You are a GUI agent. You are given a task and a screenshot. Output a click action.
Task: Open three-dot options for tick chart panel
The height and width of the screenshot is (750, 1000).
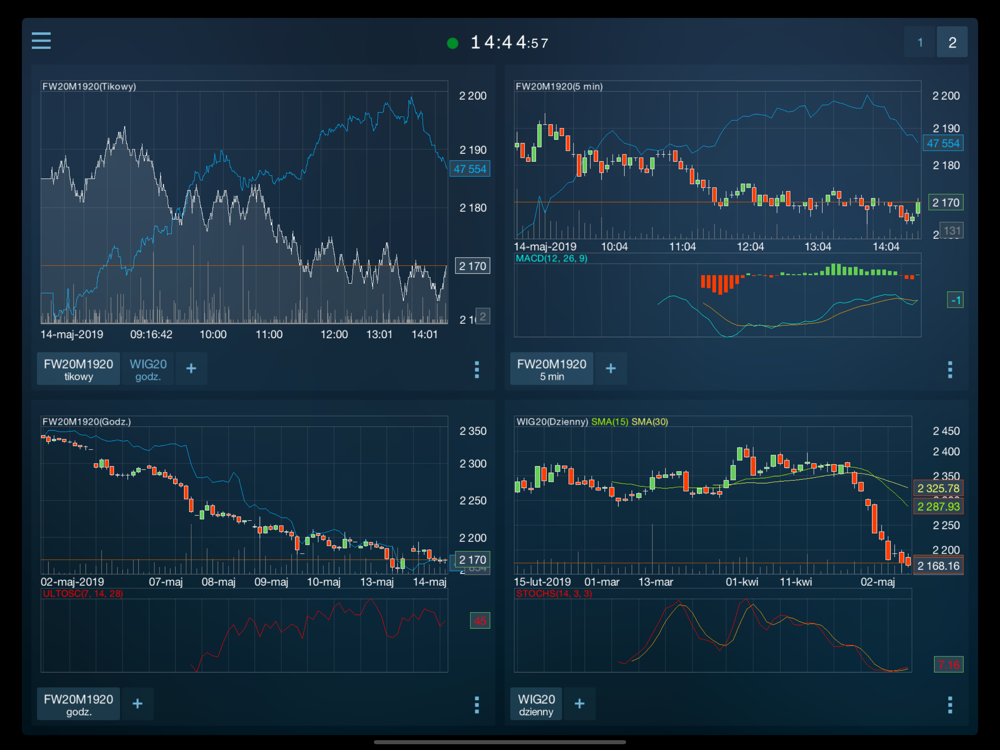click(x=476, y=369)
